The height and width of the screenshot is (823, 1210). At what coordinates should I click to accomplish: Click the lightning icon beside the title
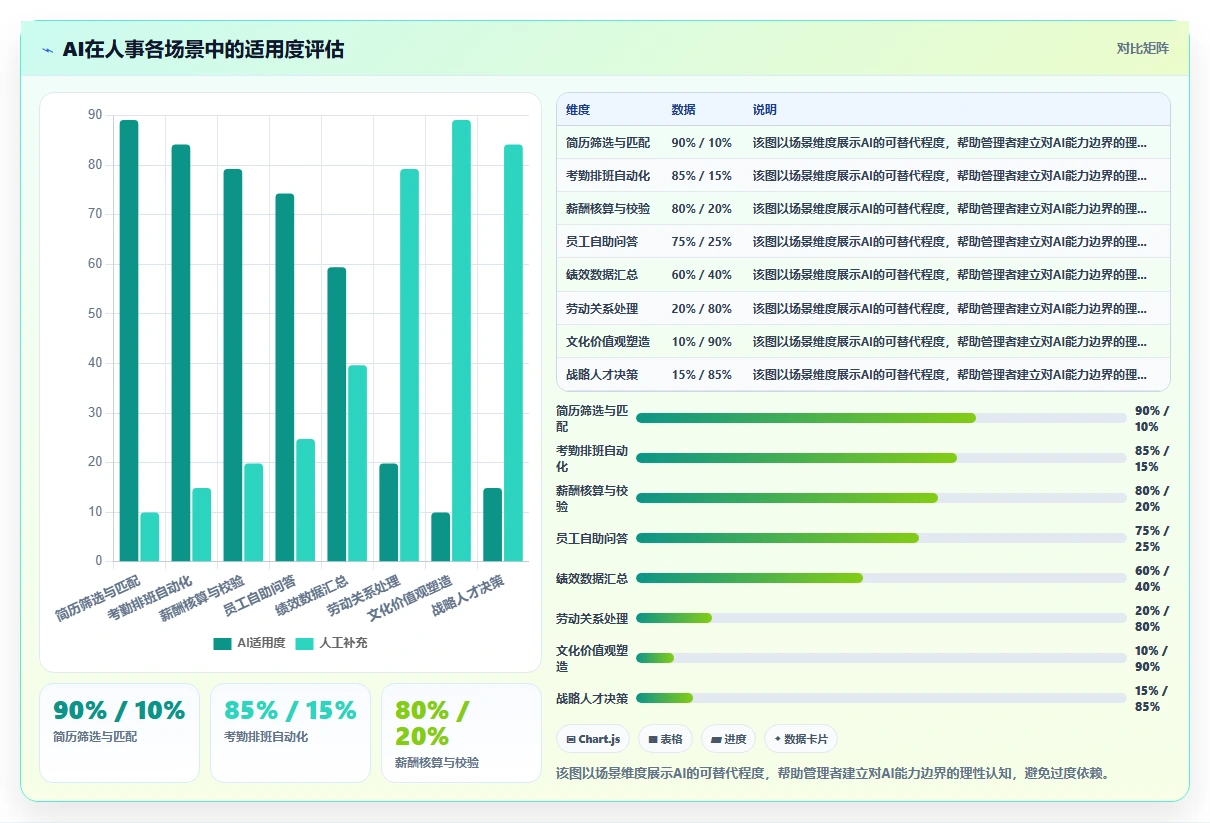coord(48,50)
